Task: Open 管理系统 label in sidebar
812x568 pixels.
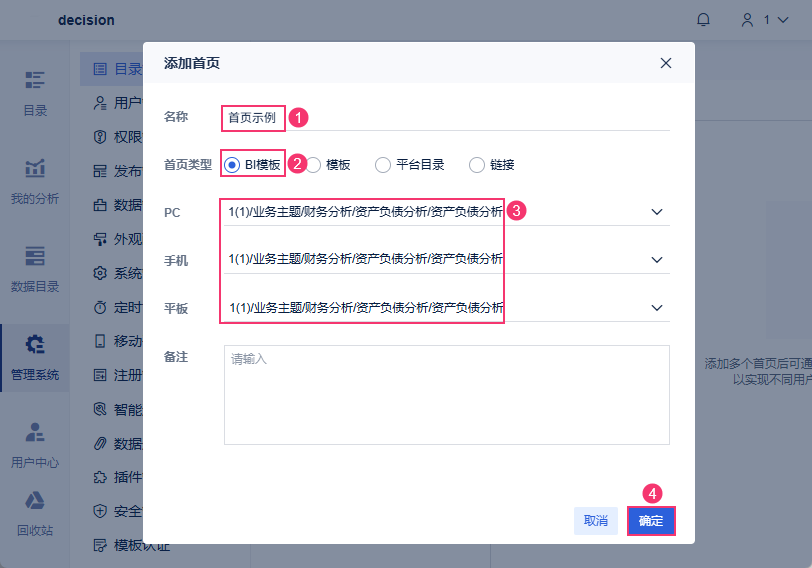Action: (35, 374)
